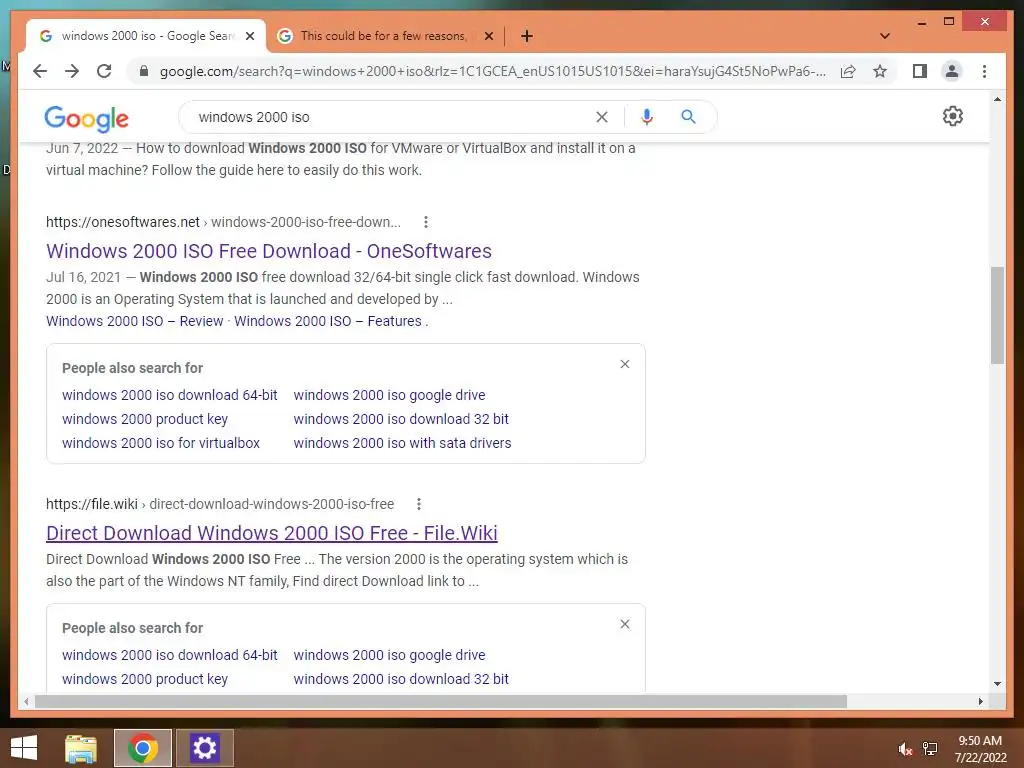Bookmark this page with the star icon
The width and height of the screenshot is (1024, 768).
880,71
